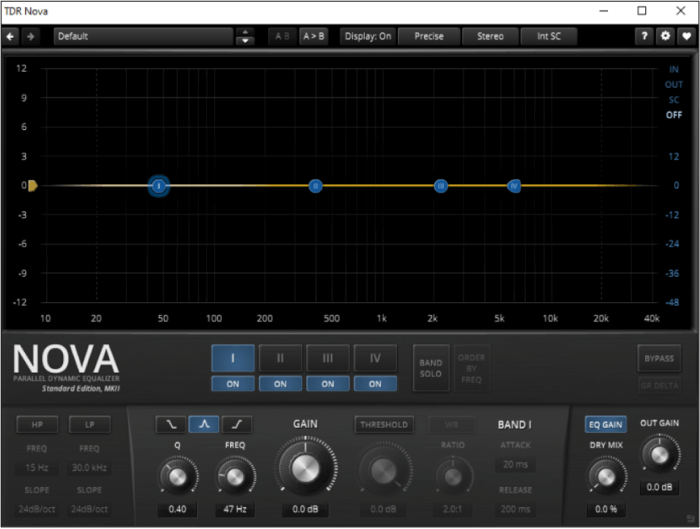Toggle band I ON button
700x529 pixels.
click(233, 384)
